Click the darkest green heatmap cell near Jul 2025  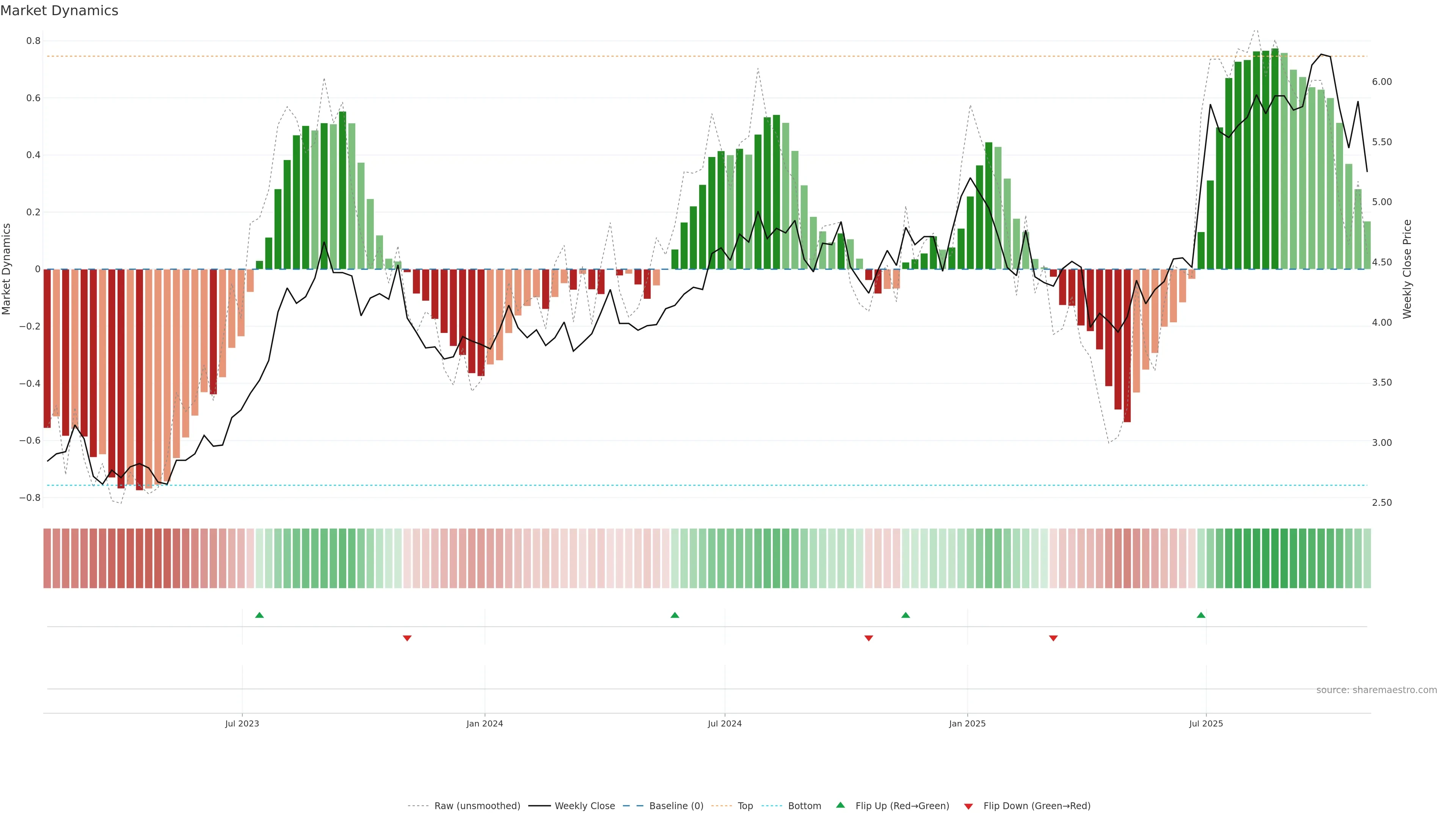[1274, 559]
